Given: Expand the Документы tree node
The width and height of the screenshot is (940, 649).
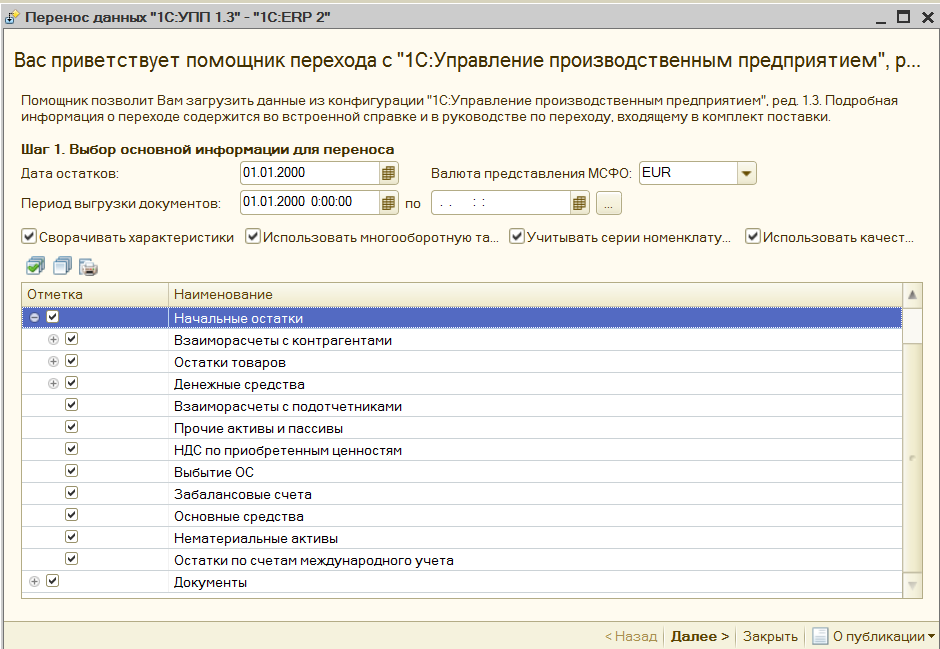Looking at the screenshot, I should click(x=34, y=580).
